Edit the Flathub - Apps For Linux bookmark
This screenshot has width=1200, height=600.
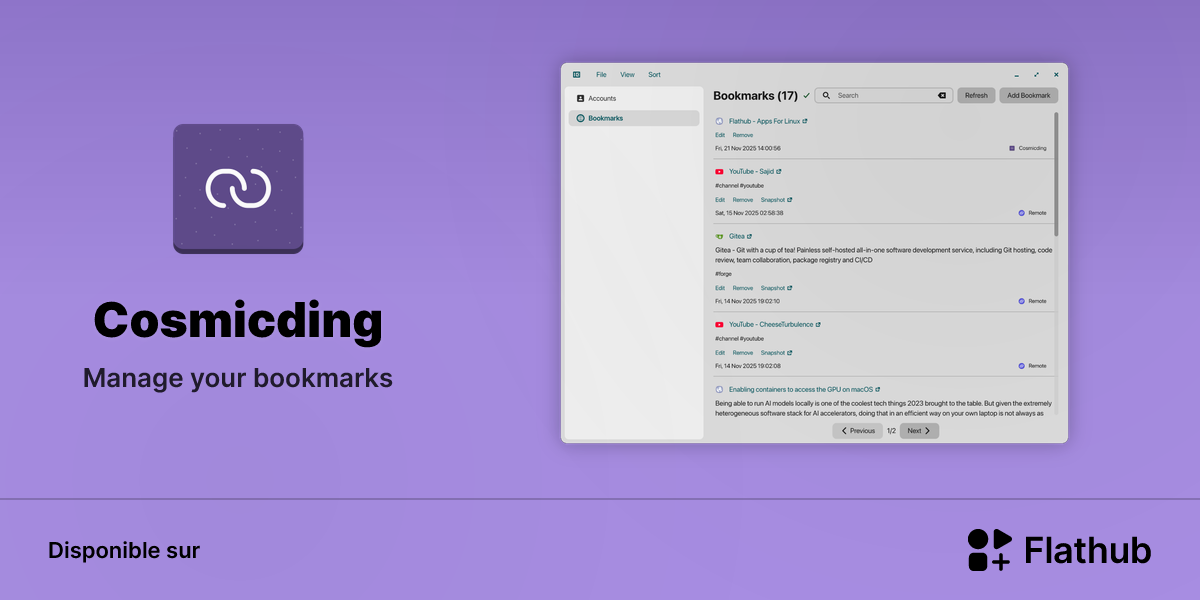click(720, 135)
